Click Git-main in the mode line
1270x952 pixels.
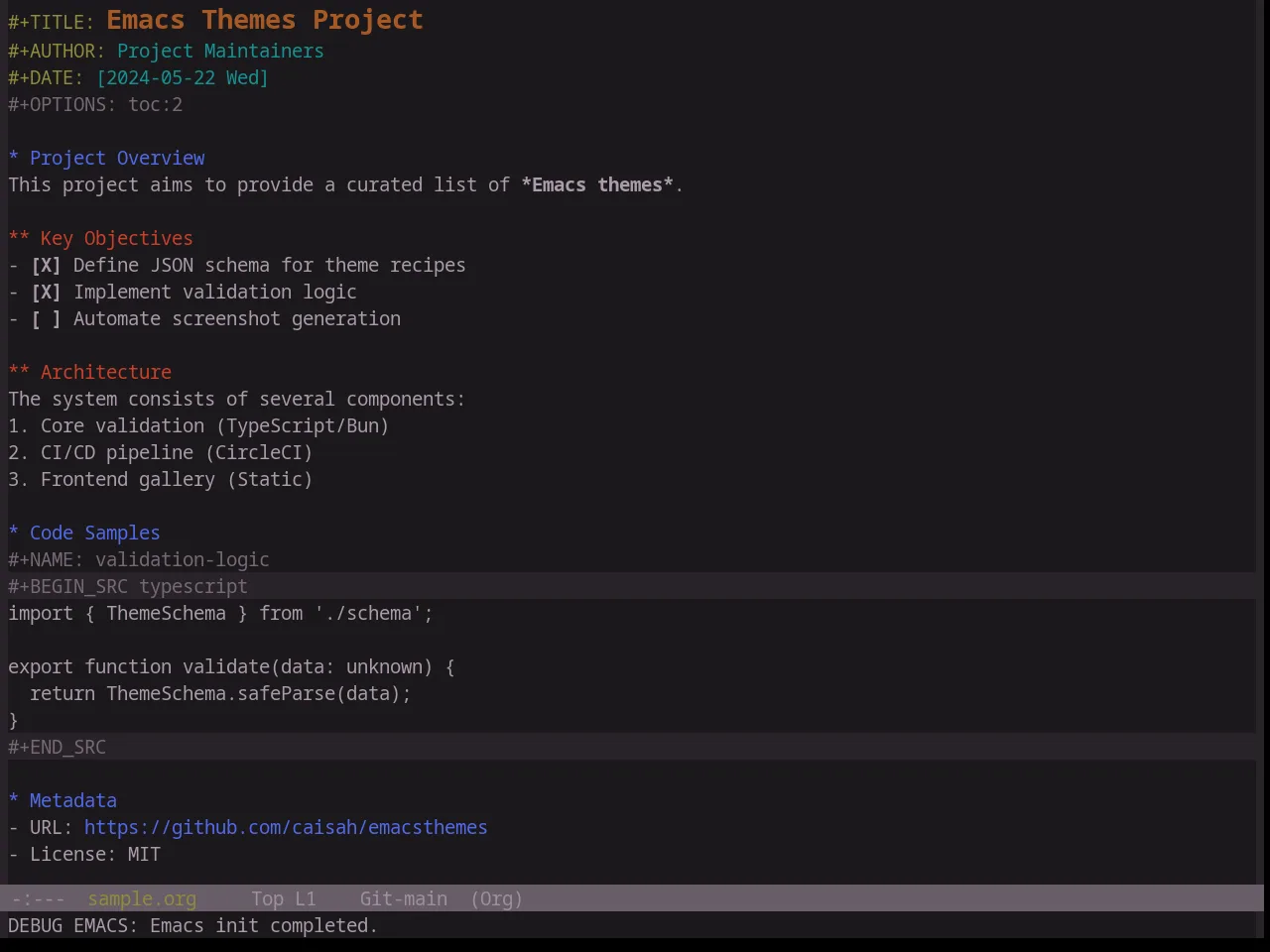pyautogui.click(x=403, y=898)
